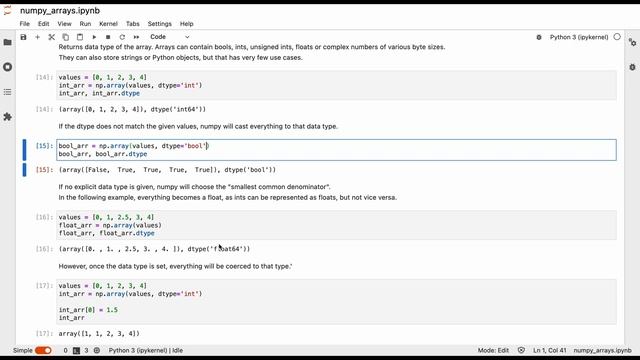Restart the kernel icon
The height and width of the screenshot is (360, 640).
(122, 37)
